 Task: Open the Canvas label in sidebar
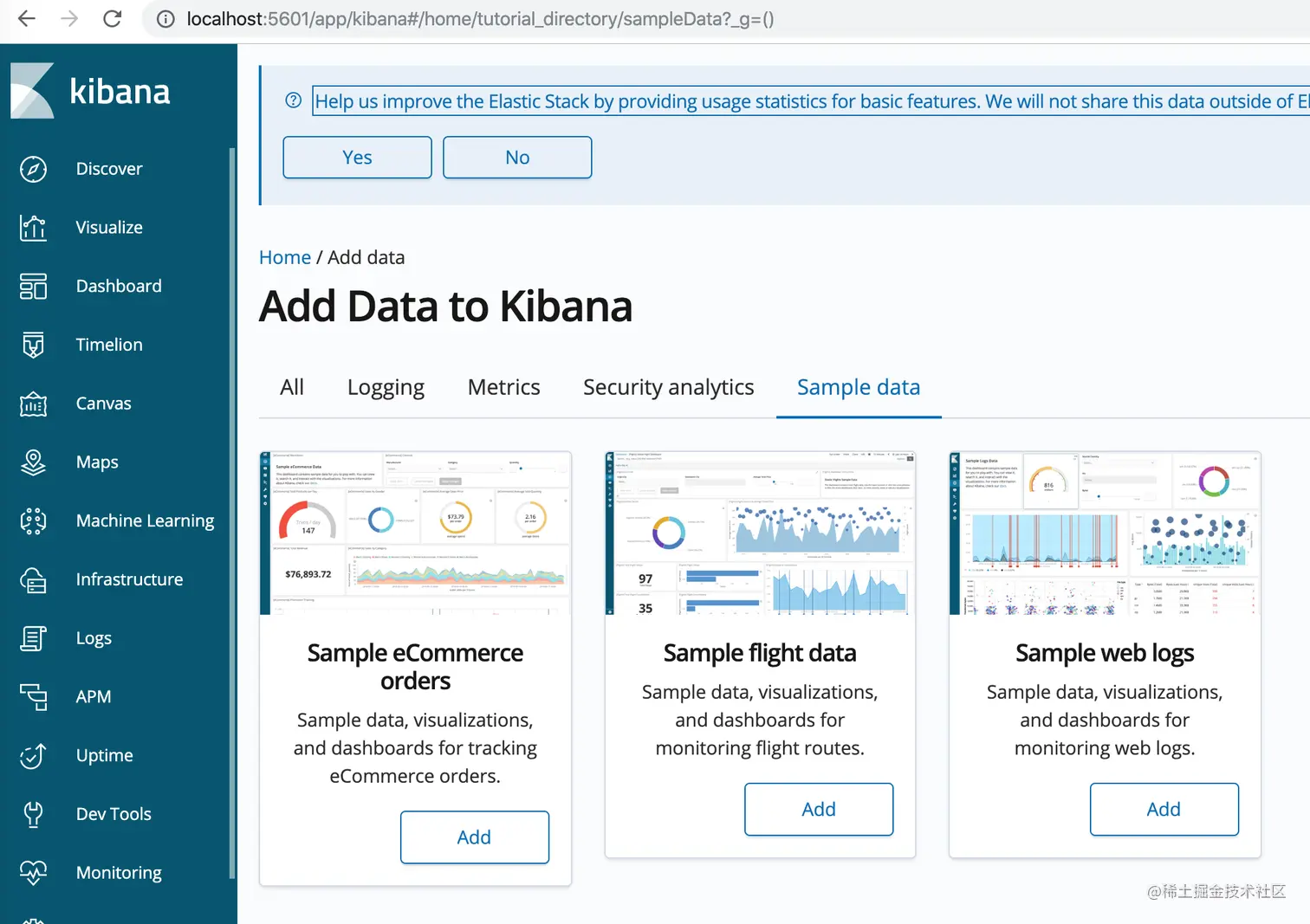click(x=104, y=404)
